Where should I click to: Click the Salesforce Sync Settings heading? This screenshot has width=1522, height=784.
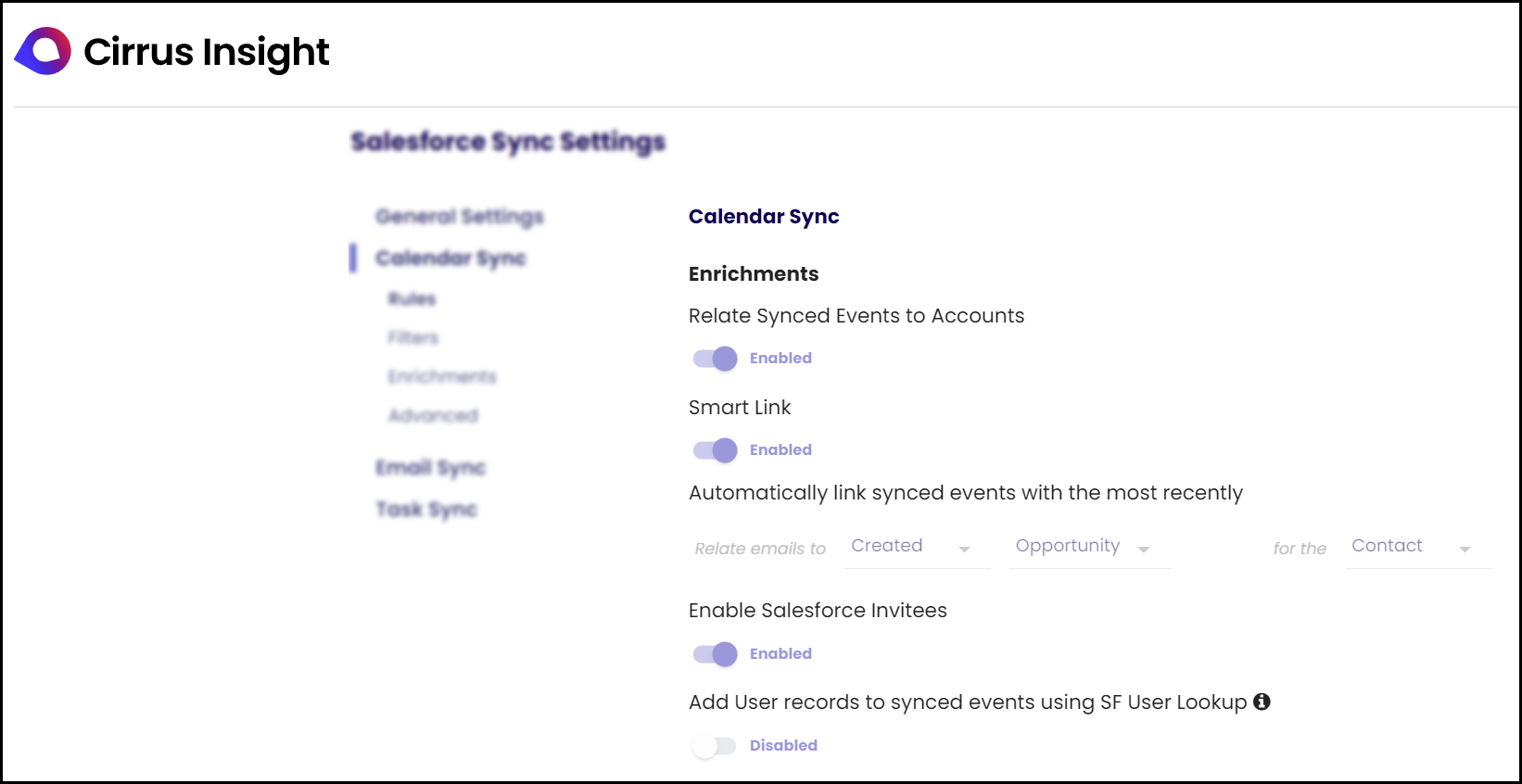coord(508,142)
